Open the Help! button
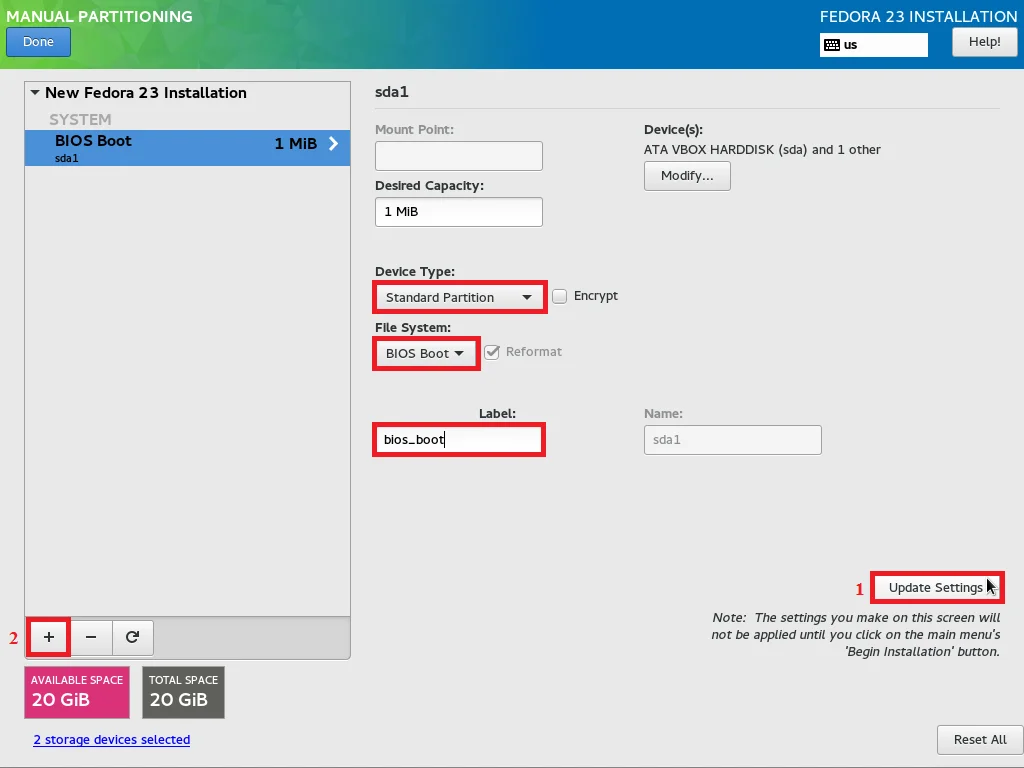The image size is (1024, 768). point(984,42)
